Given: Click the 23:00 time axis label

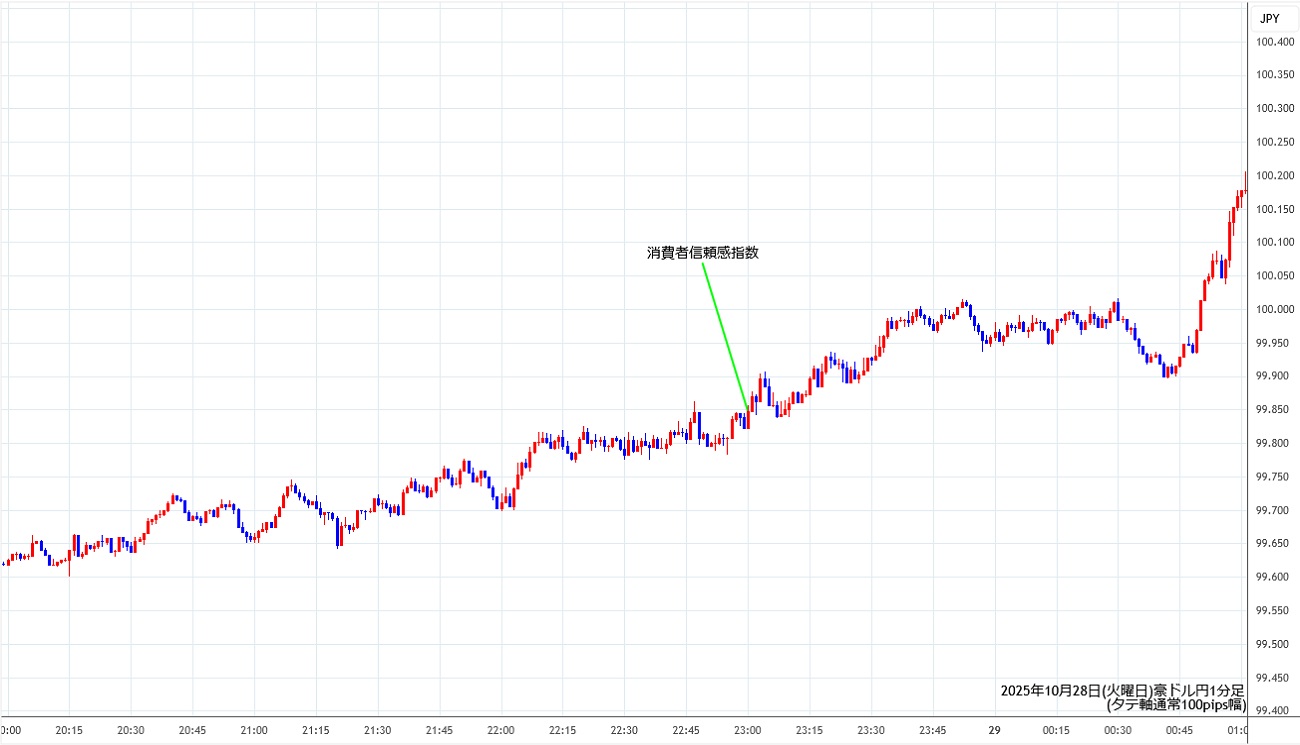Looking at the screenshot, I should (x=748, y=730).
